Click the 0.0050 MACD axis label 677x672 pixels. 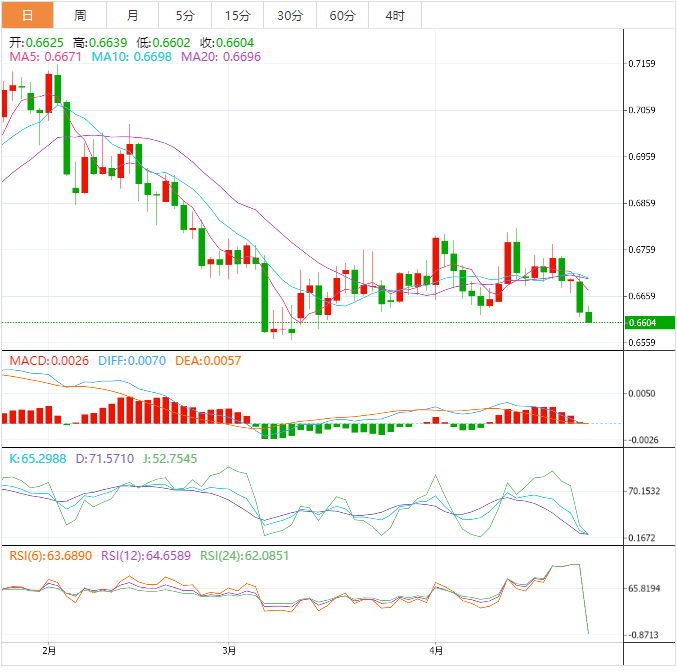[x=642, y=394]
